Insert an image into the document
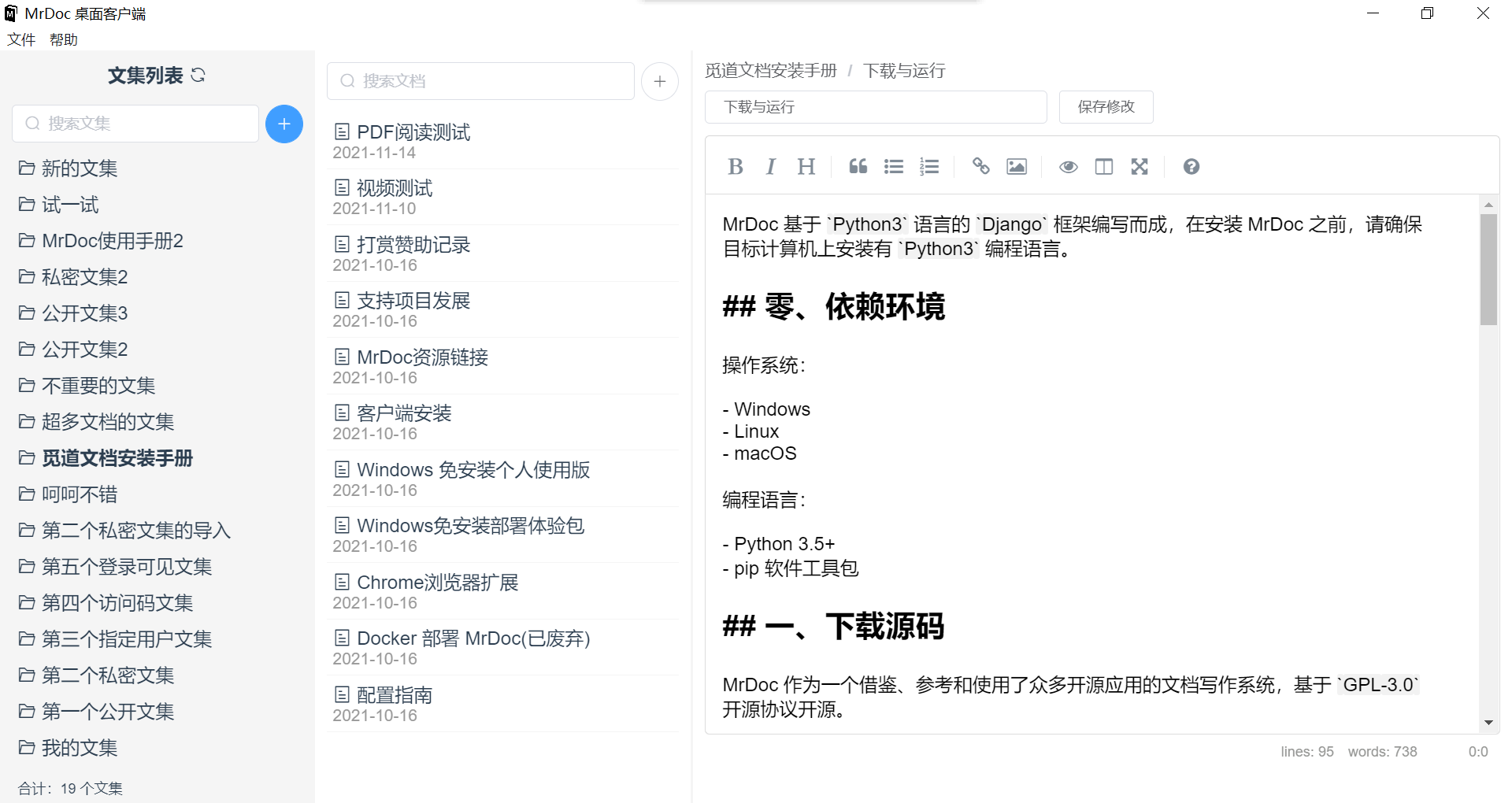The image size is (1512, 803). [x=1017, y=167]
